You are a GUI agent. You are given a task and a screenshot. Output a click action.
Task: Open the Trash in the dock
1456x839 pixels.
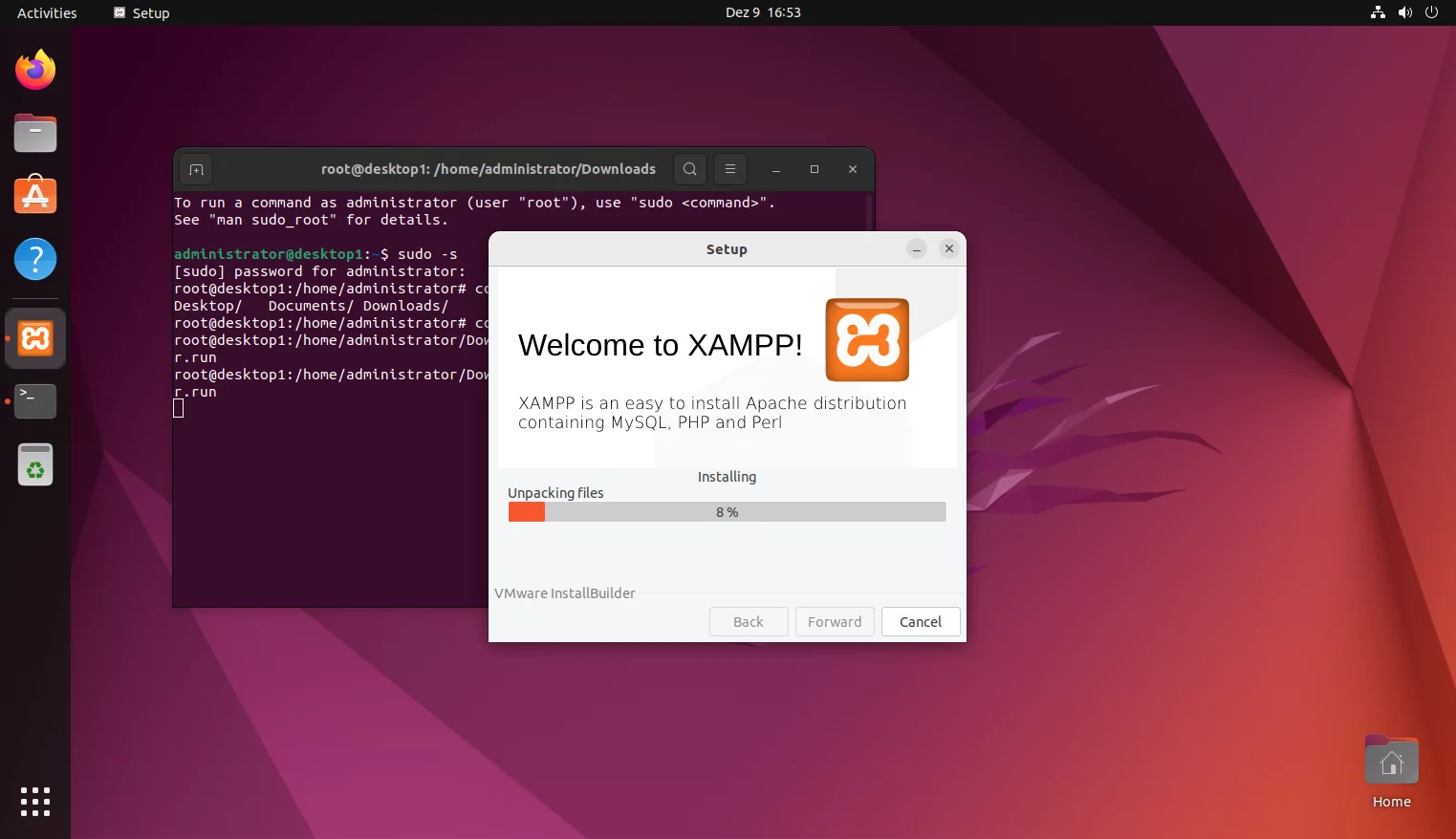35,465
